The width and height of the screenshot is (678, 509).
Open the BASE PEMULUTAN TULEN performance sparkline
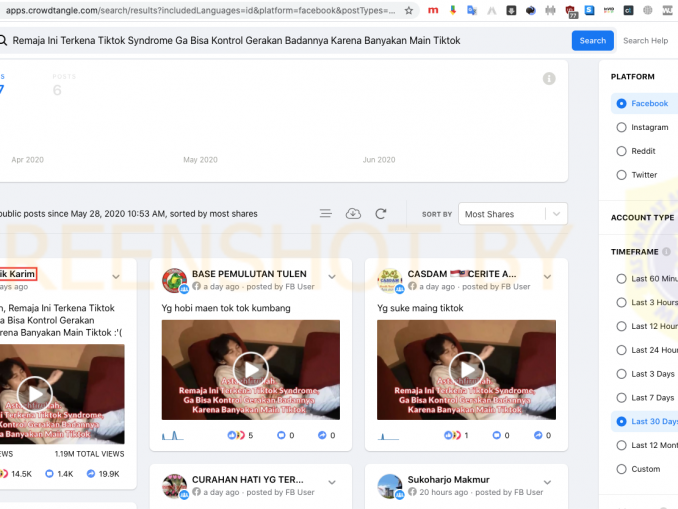(x=173, y=435)
